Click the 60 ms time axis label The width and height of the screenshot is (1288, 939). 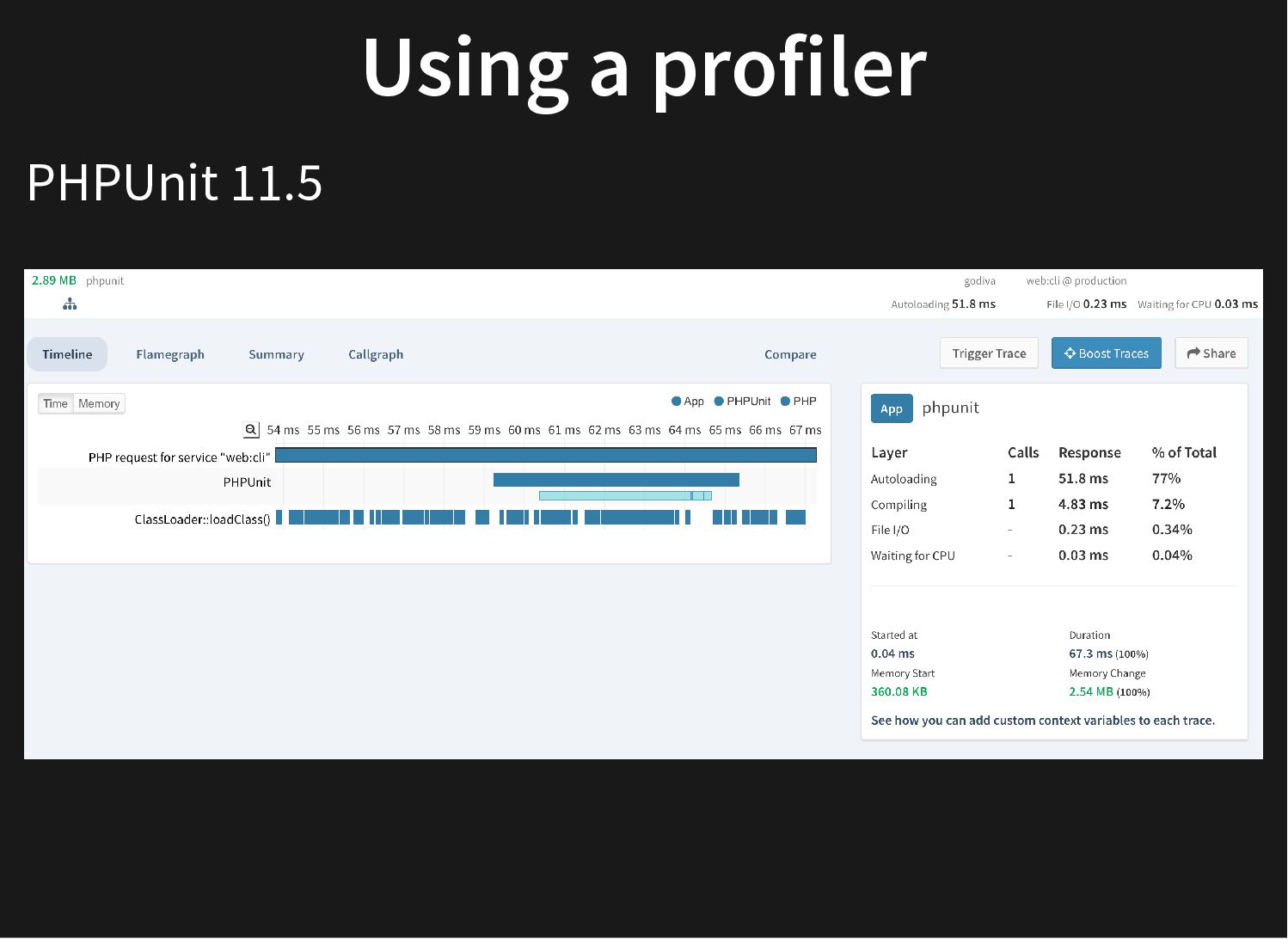(524, 430)
